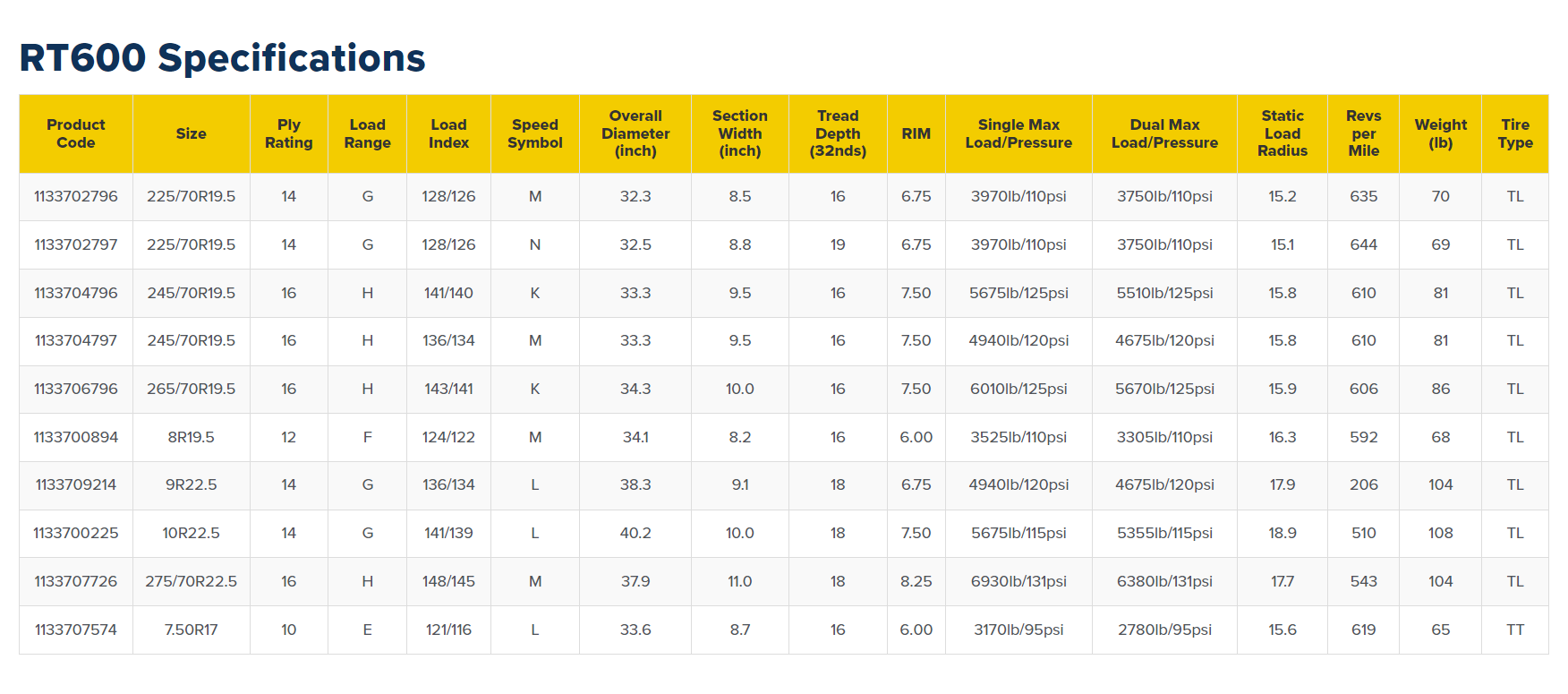Select product code 1133704797
1568x694 pixels.
[x=76, y=340]
